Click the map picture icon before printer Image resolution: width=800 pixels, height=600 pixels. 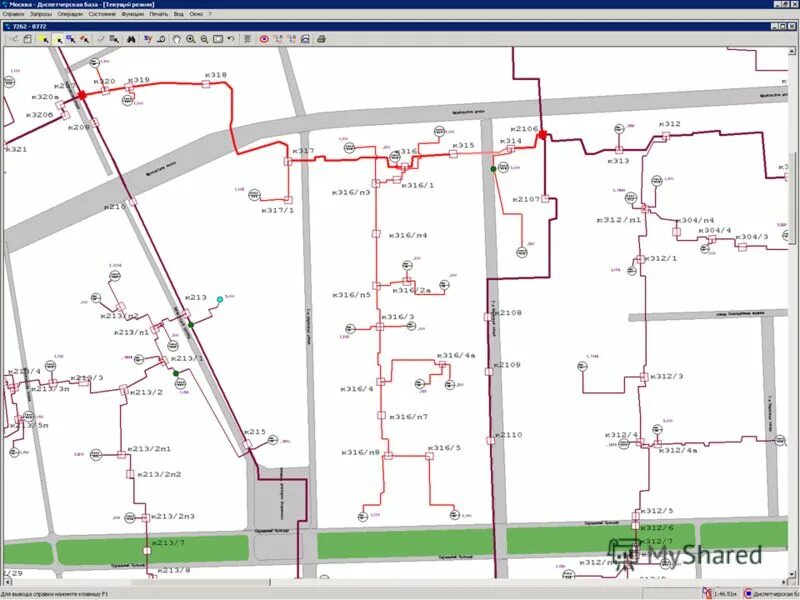click(305, 39)
